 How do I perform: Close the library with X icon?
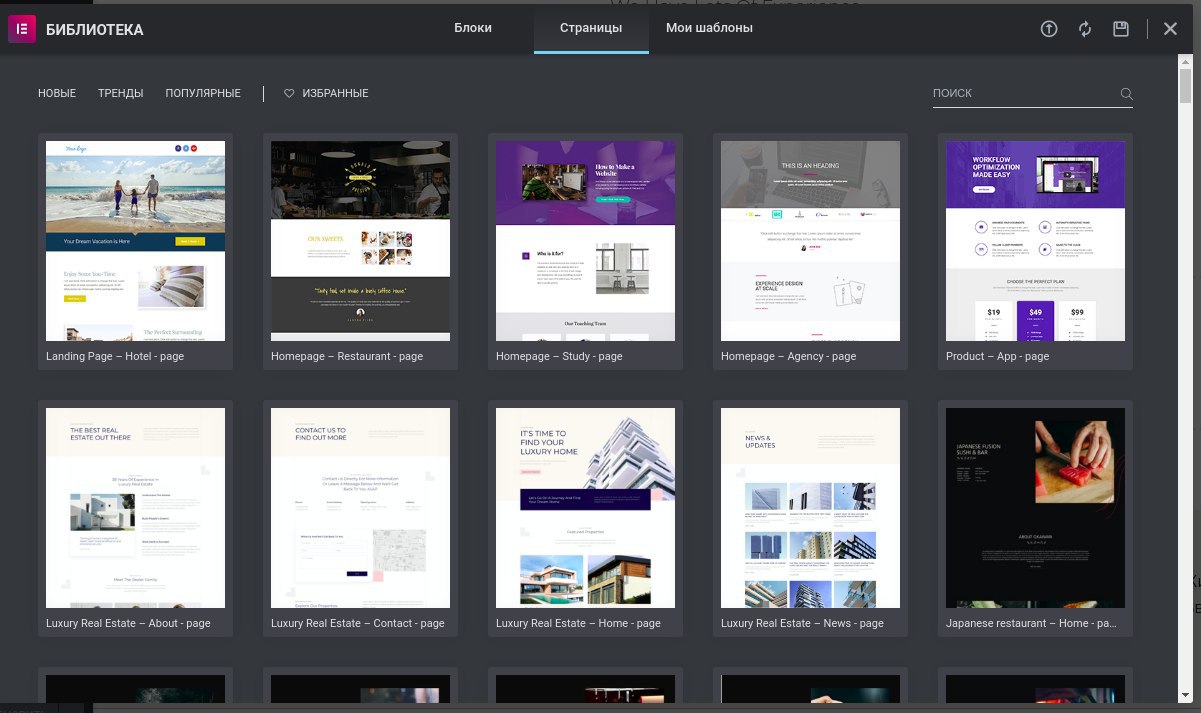pyautogui.click(x=1170, y=29)
